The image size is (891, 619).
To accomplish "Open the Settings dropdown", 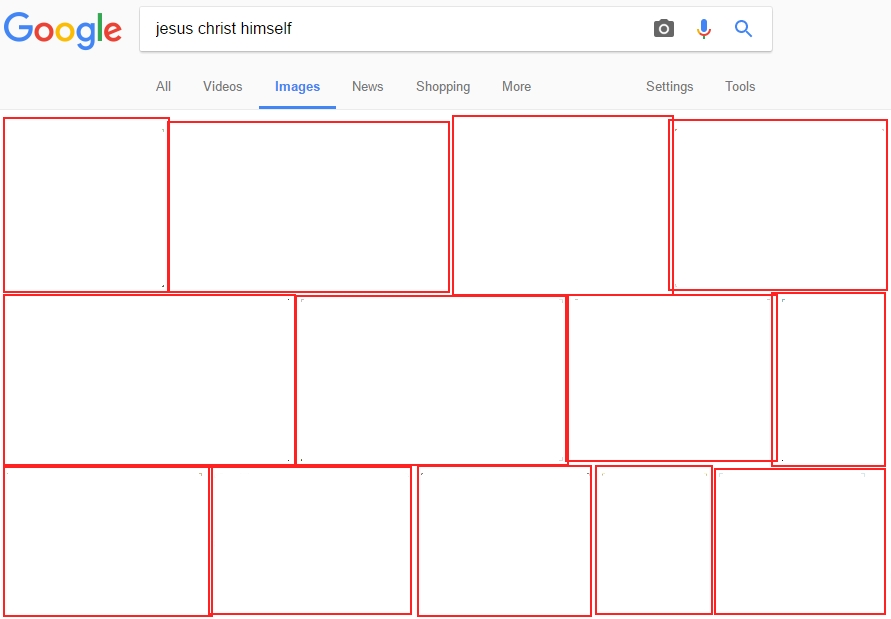I will (669, 86).
